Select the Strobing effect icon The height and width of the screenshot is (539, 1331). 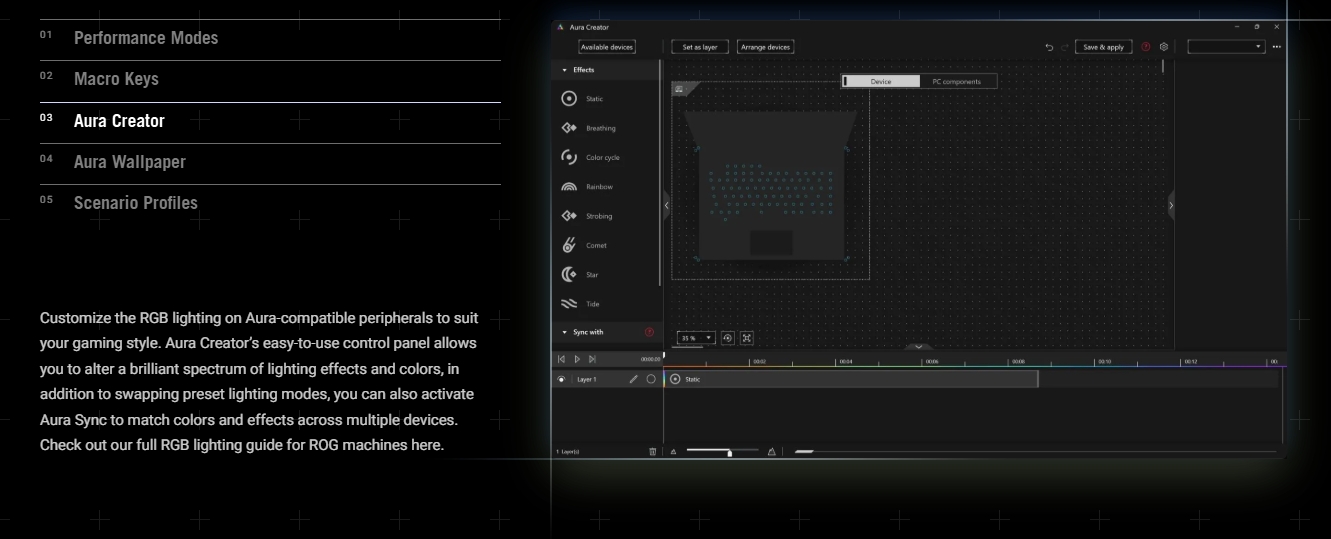click(x=569, y=216)
